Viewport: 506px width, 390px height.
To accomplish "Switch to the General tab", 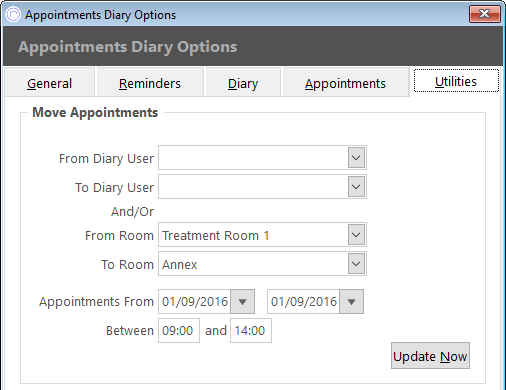I will tap(49, 83).
